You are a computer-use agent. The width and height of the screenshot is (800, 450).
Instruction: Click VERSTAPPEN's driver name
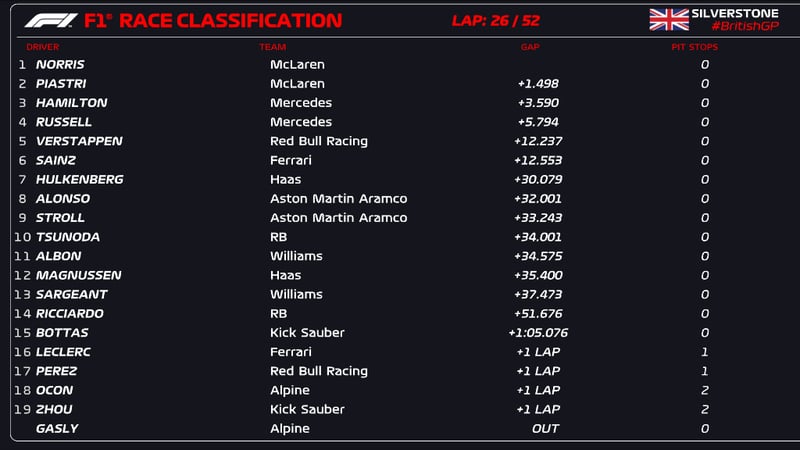click(x=79, y=141)
